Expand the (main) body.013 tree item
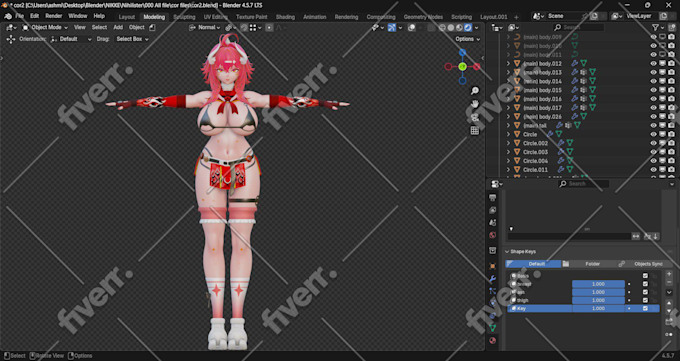Screen dimensions: 680x361 509,72
